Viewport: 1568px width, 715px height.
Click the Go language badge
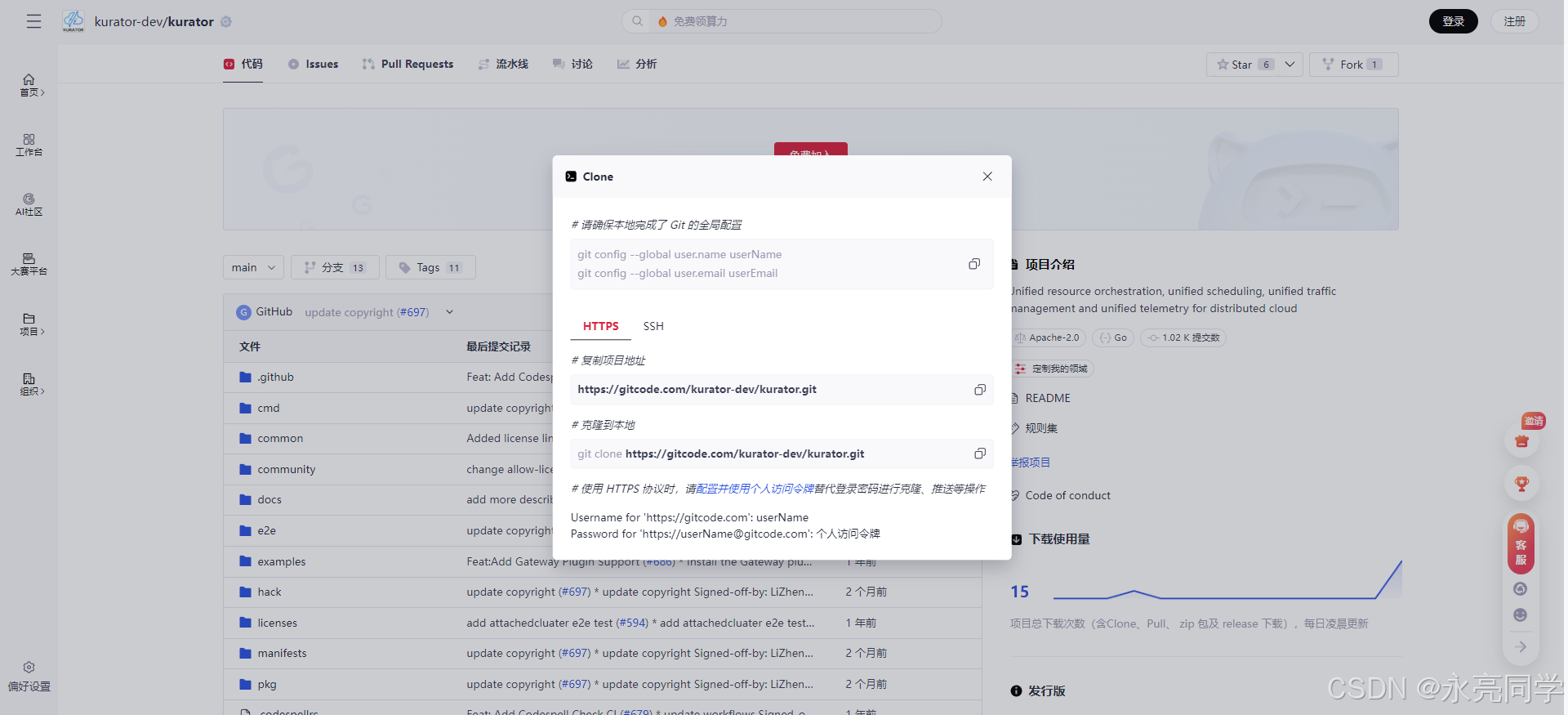click(1112, 337)
